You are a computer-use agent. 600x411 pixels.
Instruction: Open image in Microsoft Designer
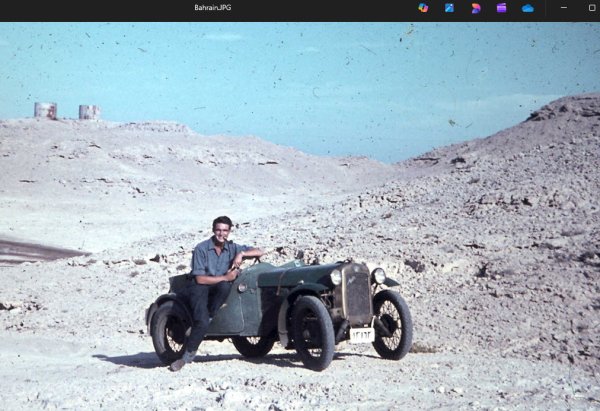tap(475, 8)
